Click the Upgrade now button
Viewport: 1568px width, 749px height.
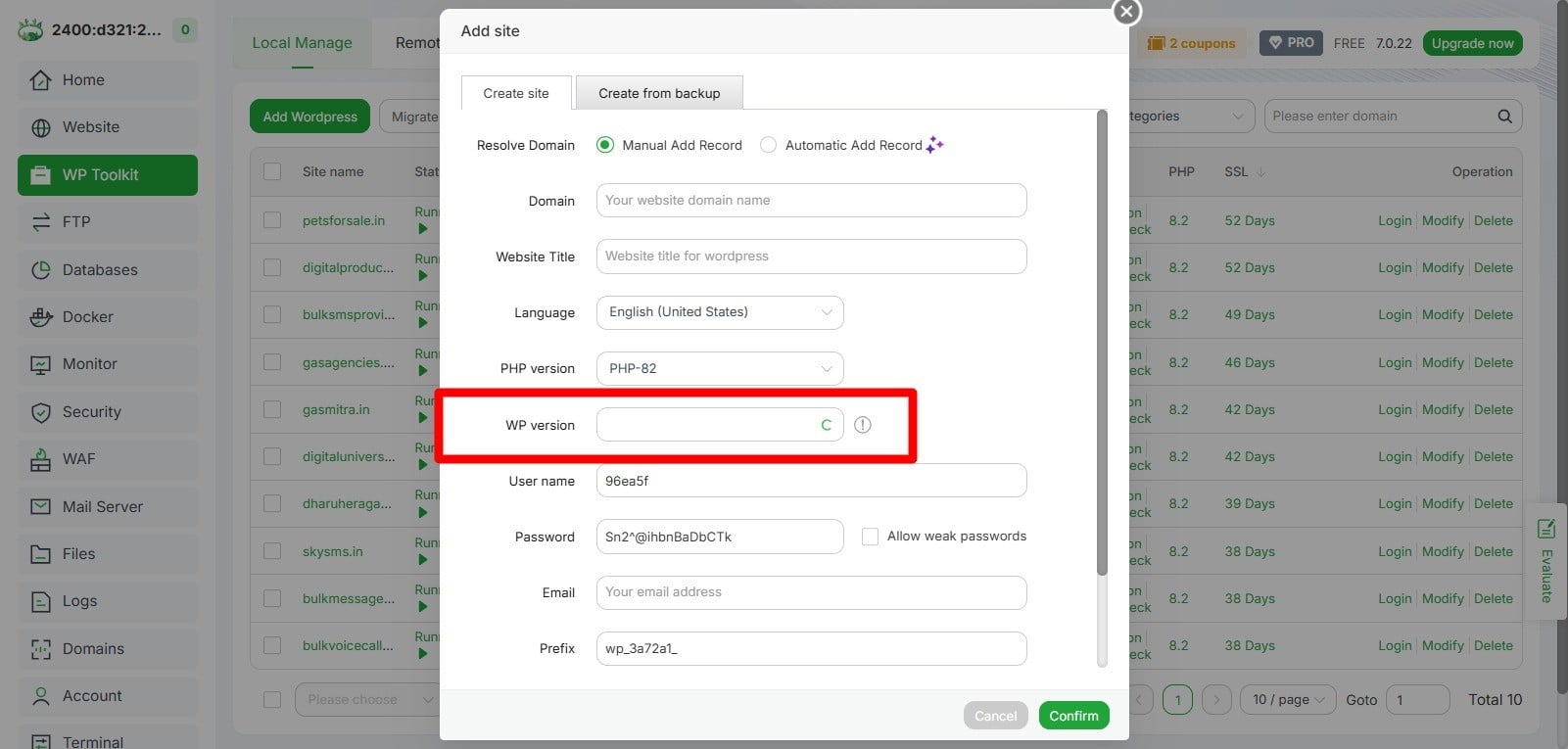[1472, 43]
